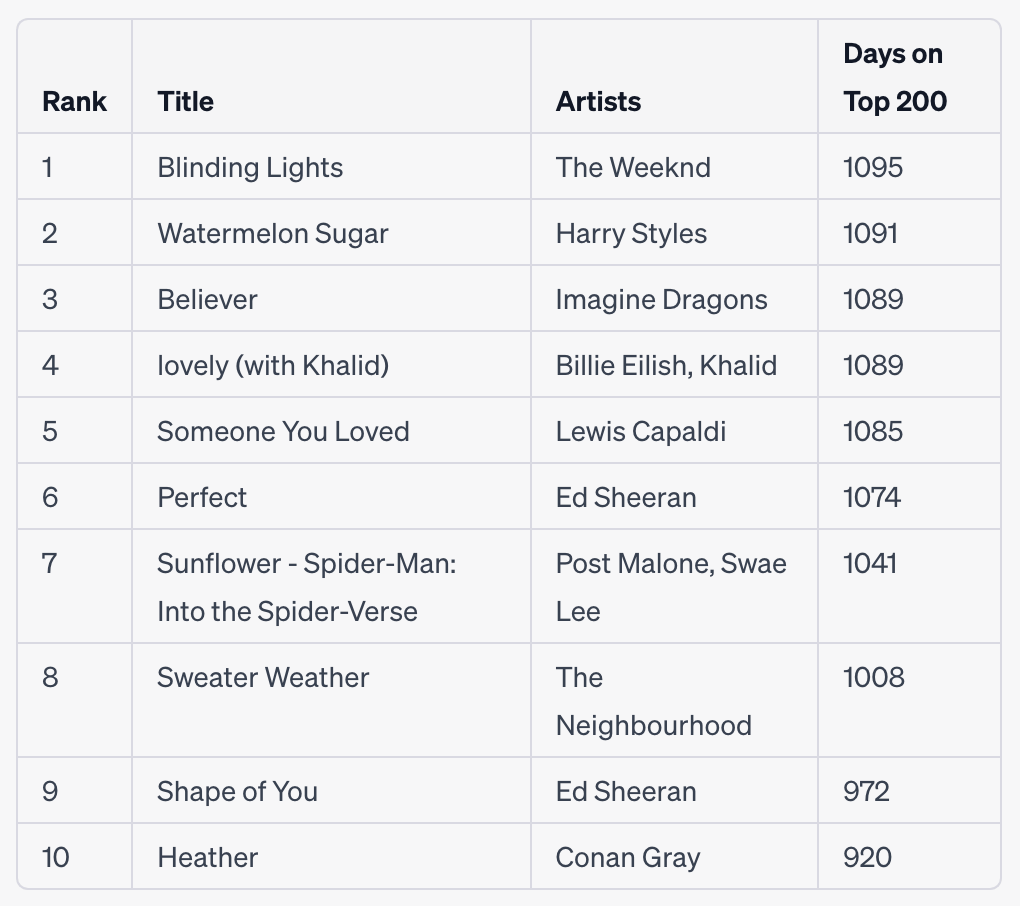1020x906 pixels.
Task: Select the Conan Gray artist cell
Action: pos(628,857)
